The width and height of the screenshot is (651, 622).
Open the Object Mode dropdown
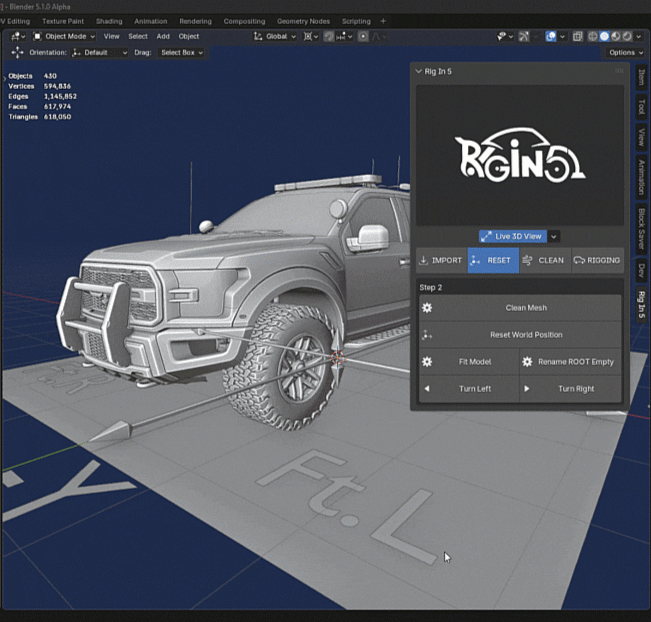[x=64, y=37]
